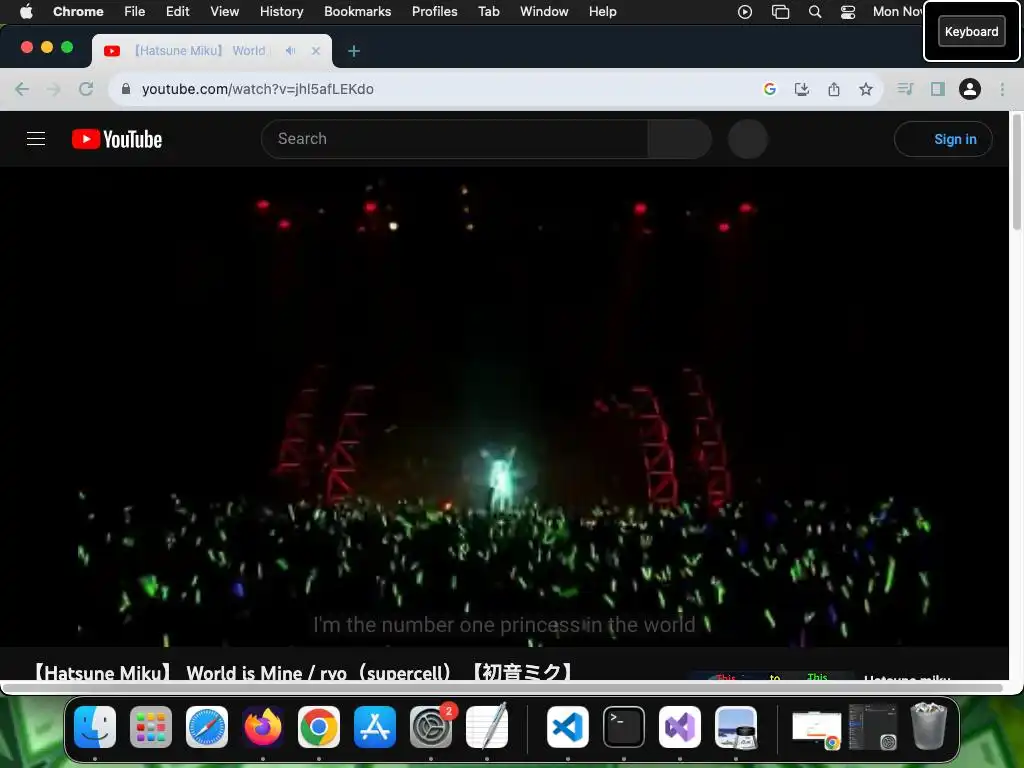Click the horizontal scrollbar at bottom

(x=503, y=688)
